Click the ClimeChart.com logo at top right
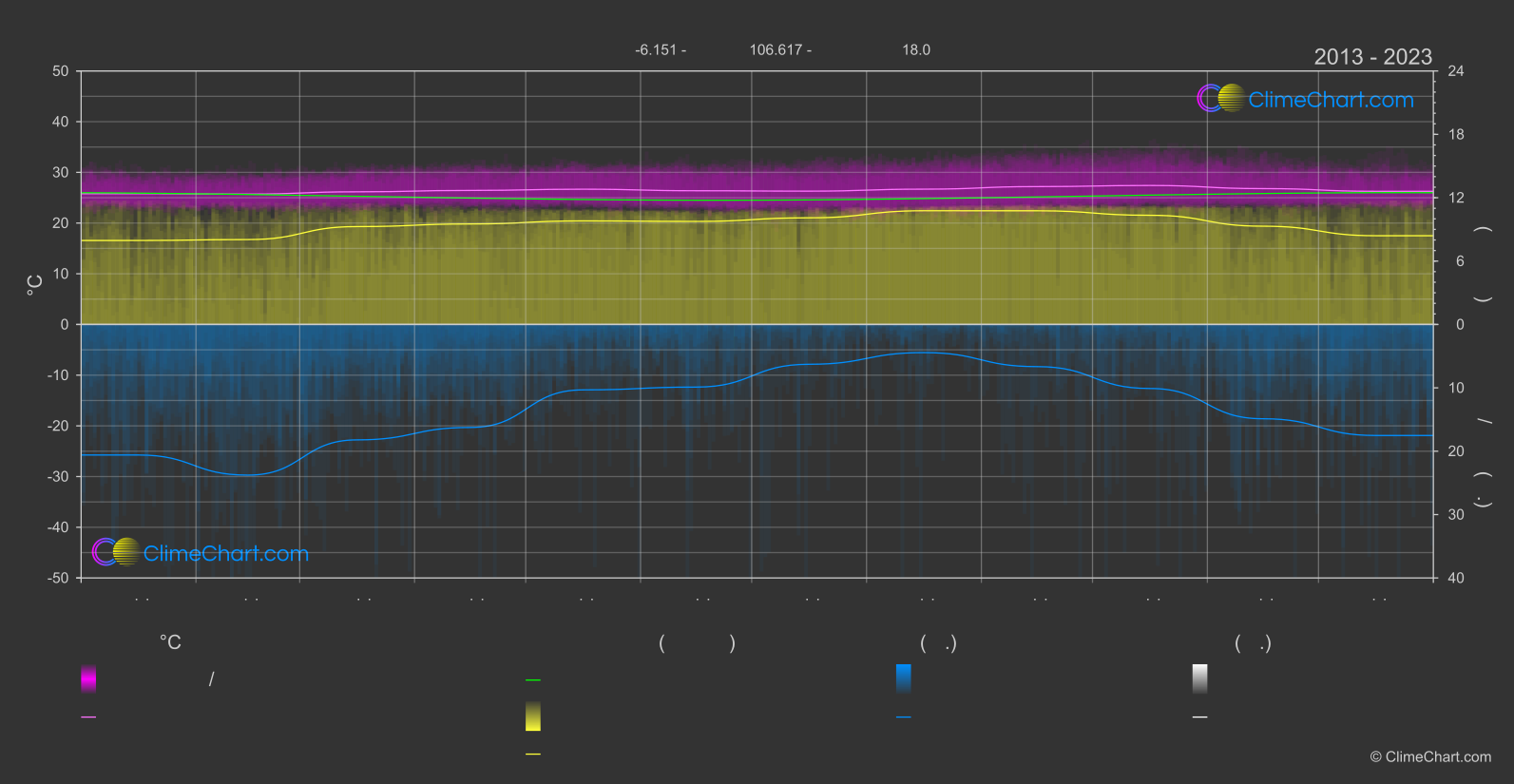 pos(1305,99)
